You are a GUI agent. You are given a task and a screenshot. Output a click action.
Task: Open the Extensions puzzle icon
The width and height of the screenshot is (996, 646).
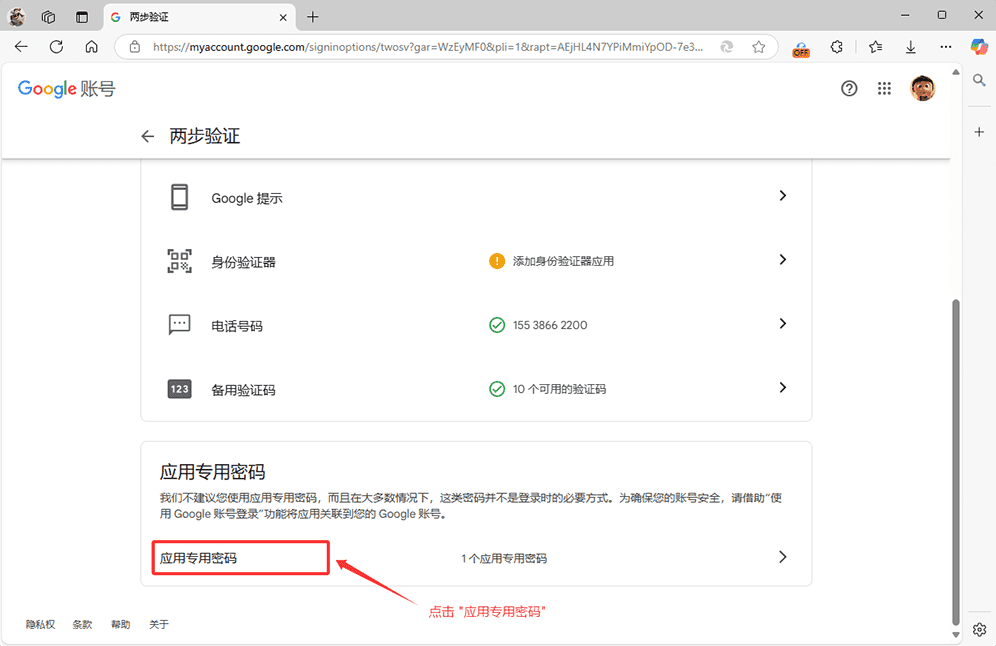point(837,46)
